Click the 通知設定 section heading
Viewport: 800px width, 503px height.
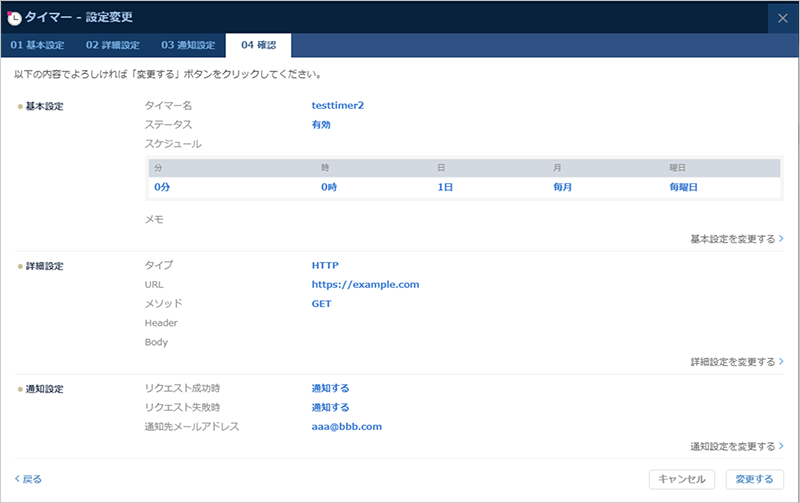click(x=44, y=389)
